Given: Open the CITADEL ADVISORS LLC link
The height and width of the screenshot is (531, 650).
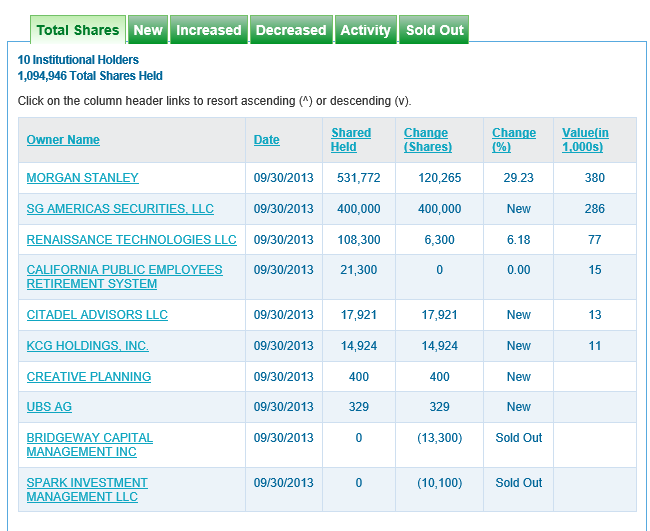Looking at the screenshot, I should pyautogui.click(x=97, y=315).
